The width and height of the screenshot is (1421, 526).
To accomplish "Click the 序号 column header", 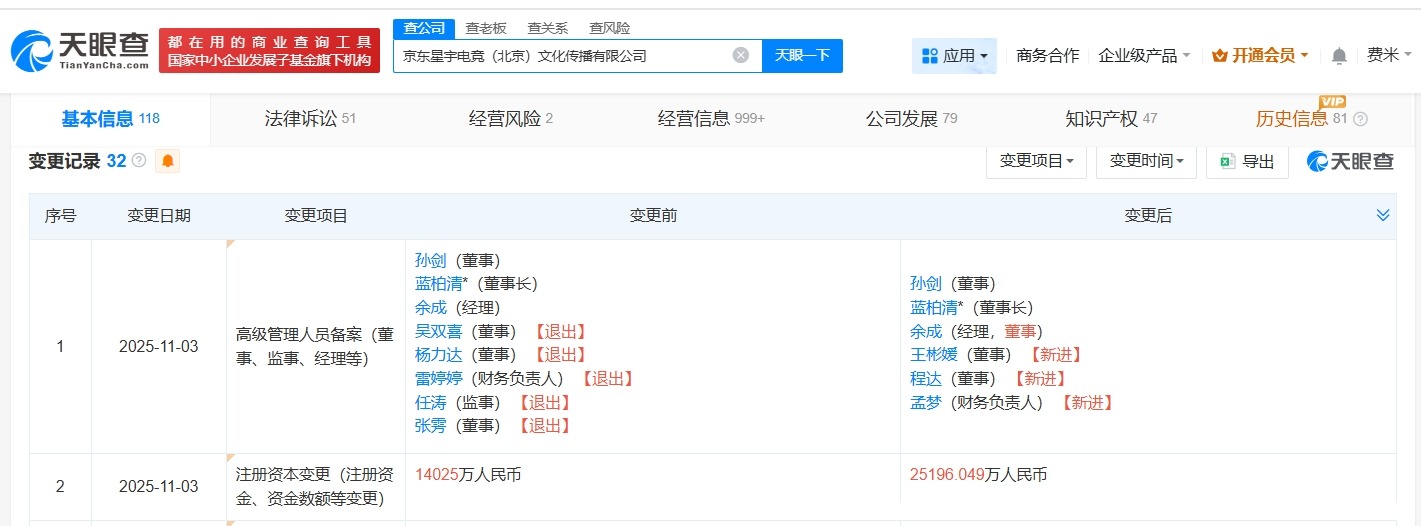I will coord(60,215).
